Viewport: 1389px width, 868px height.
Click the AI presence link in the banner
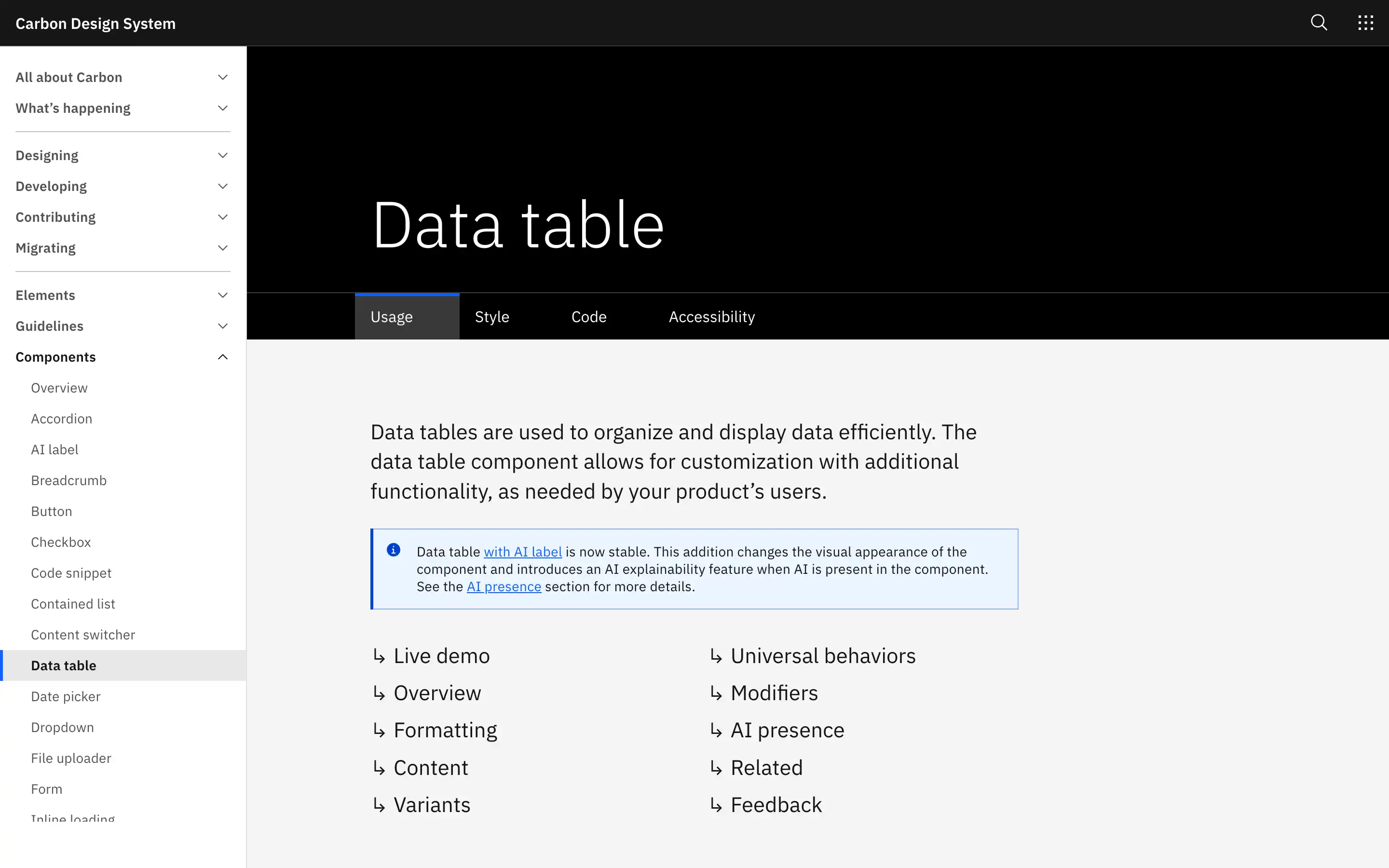(504, 586)
